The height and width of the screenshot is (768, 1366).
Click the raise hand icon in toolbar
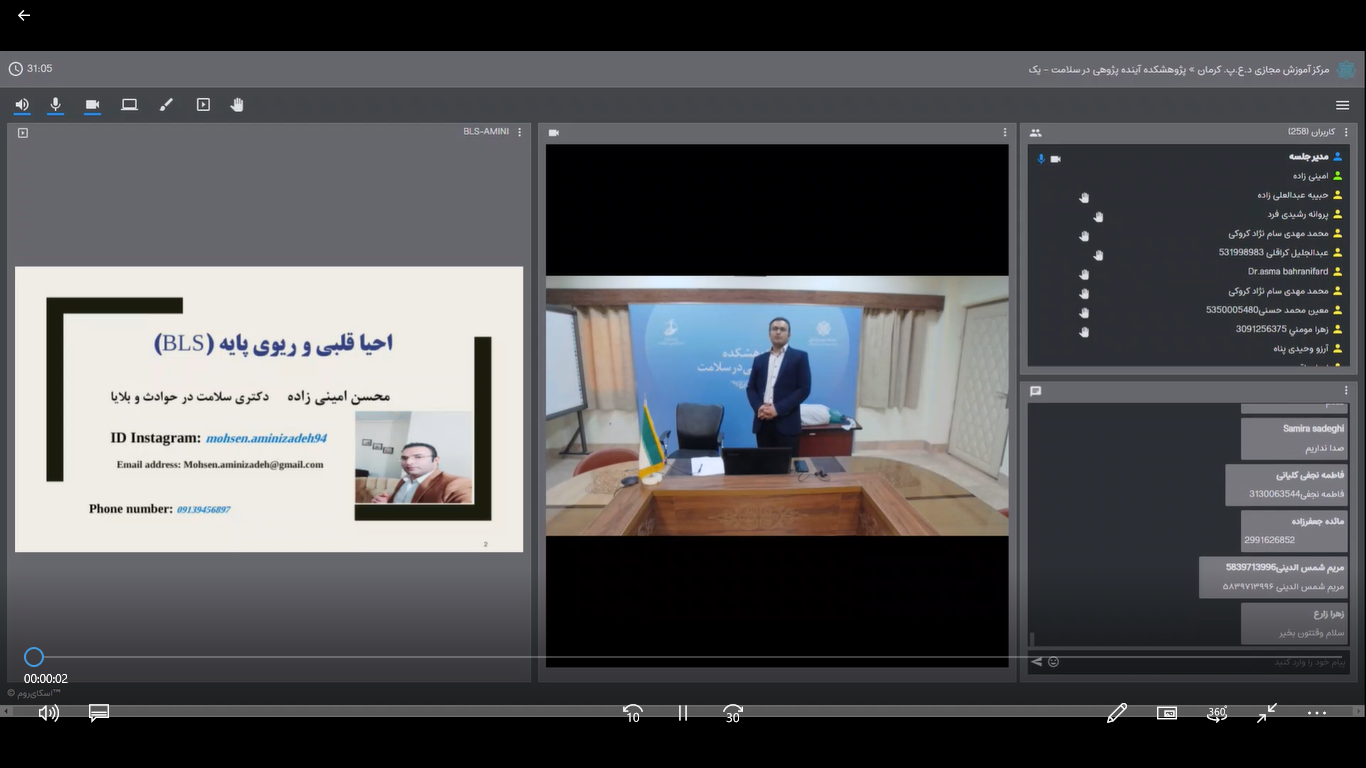click(x=237, y=105)
